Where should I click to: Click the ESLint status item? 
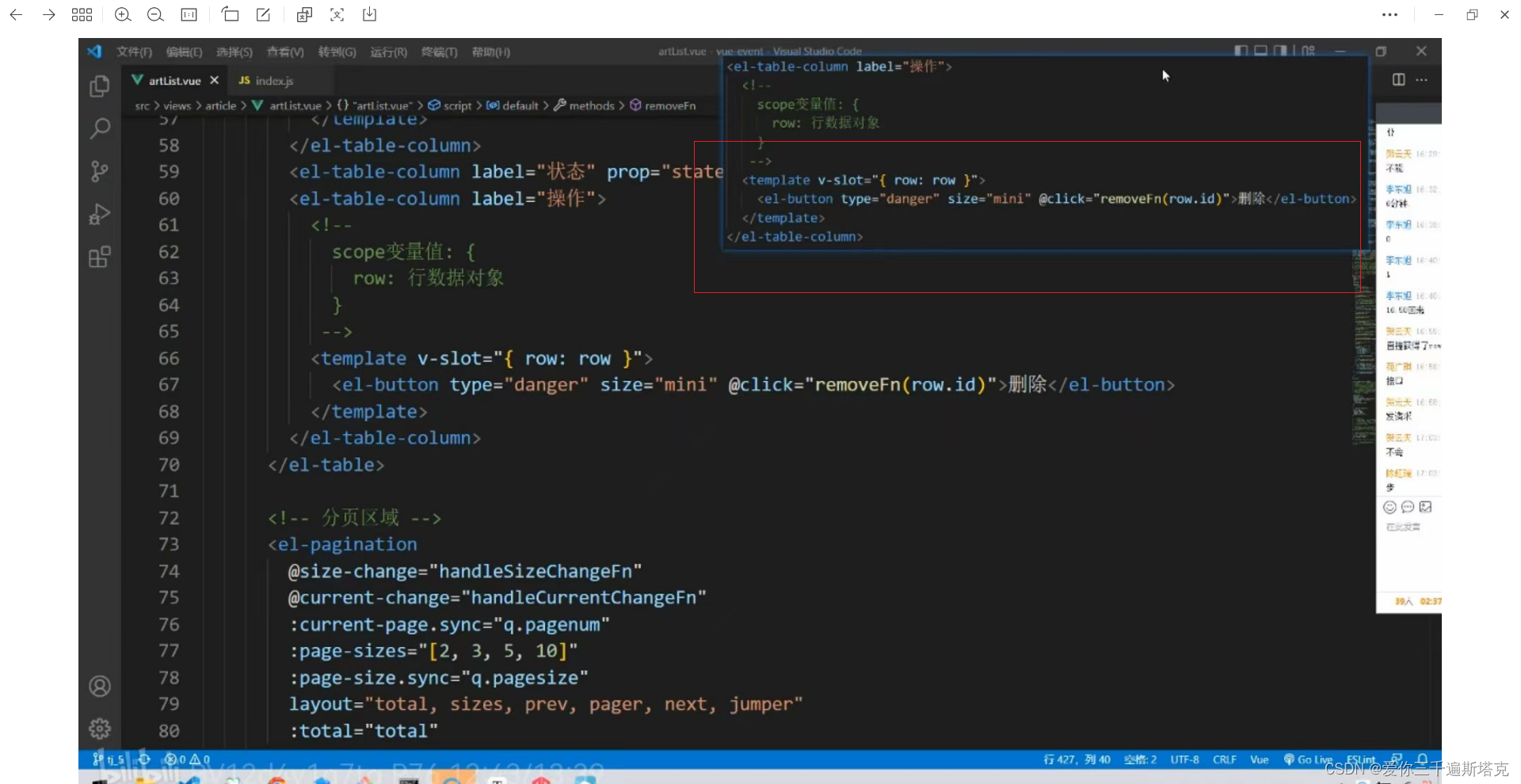(1360, 759)
